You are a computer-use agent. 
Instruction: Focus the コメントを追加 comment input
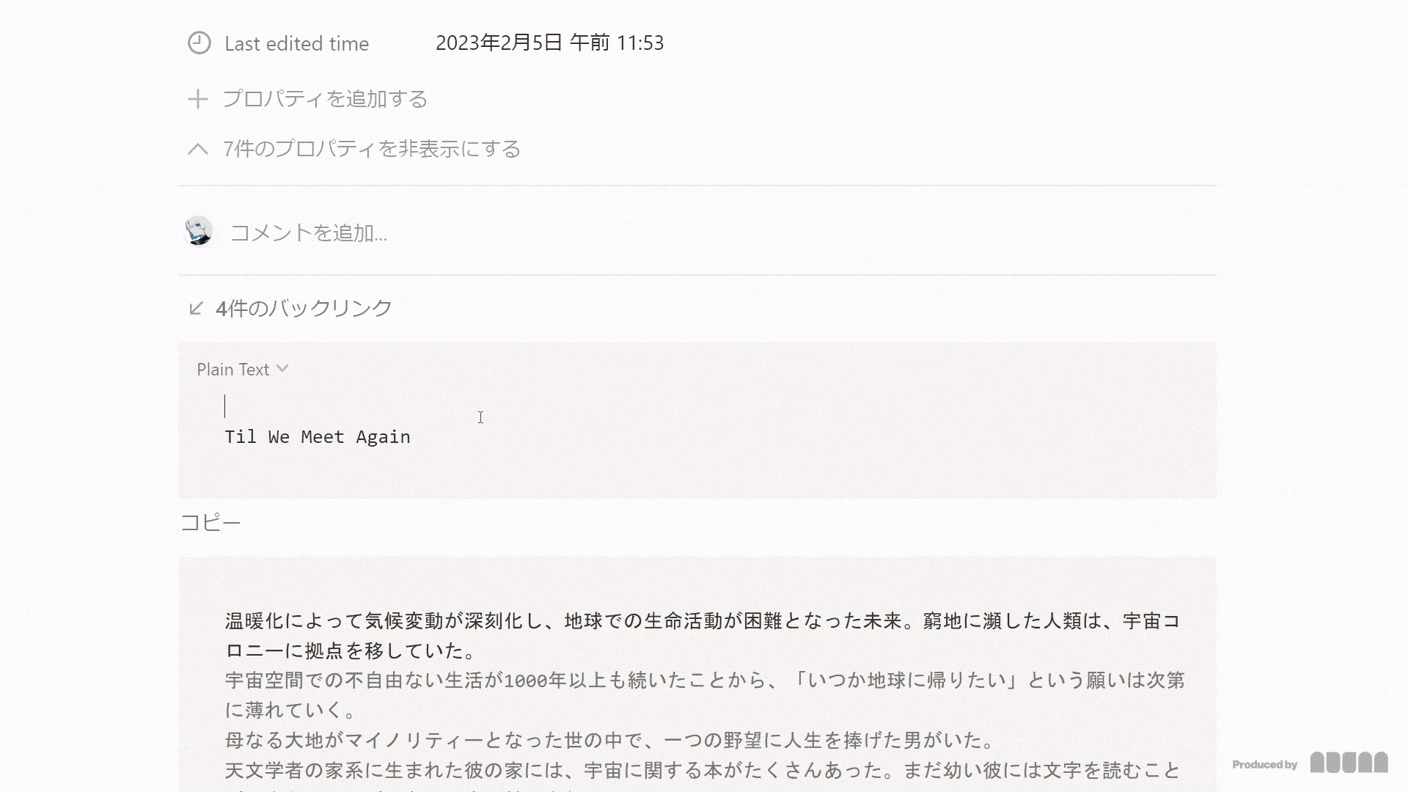click(308, 233)
